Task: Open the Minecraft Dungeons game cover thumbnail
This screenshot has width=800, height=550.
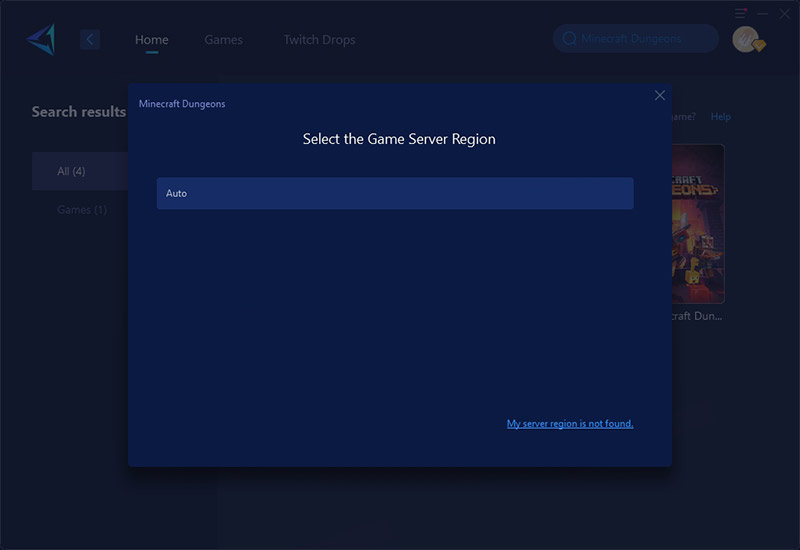Action: coord(698,224)
